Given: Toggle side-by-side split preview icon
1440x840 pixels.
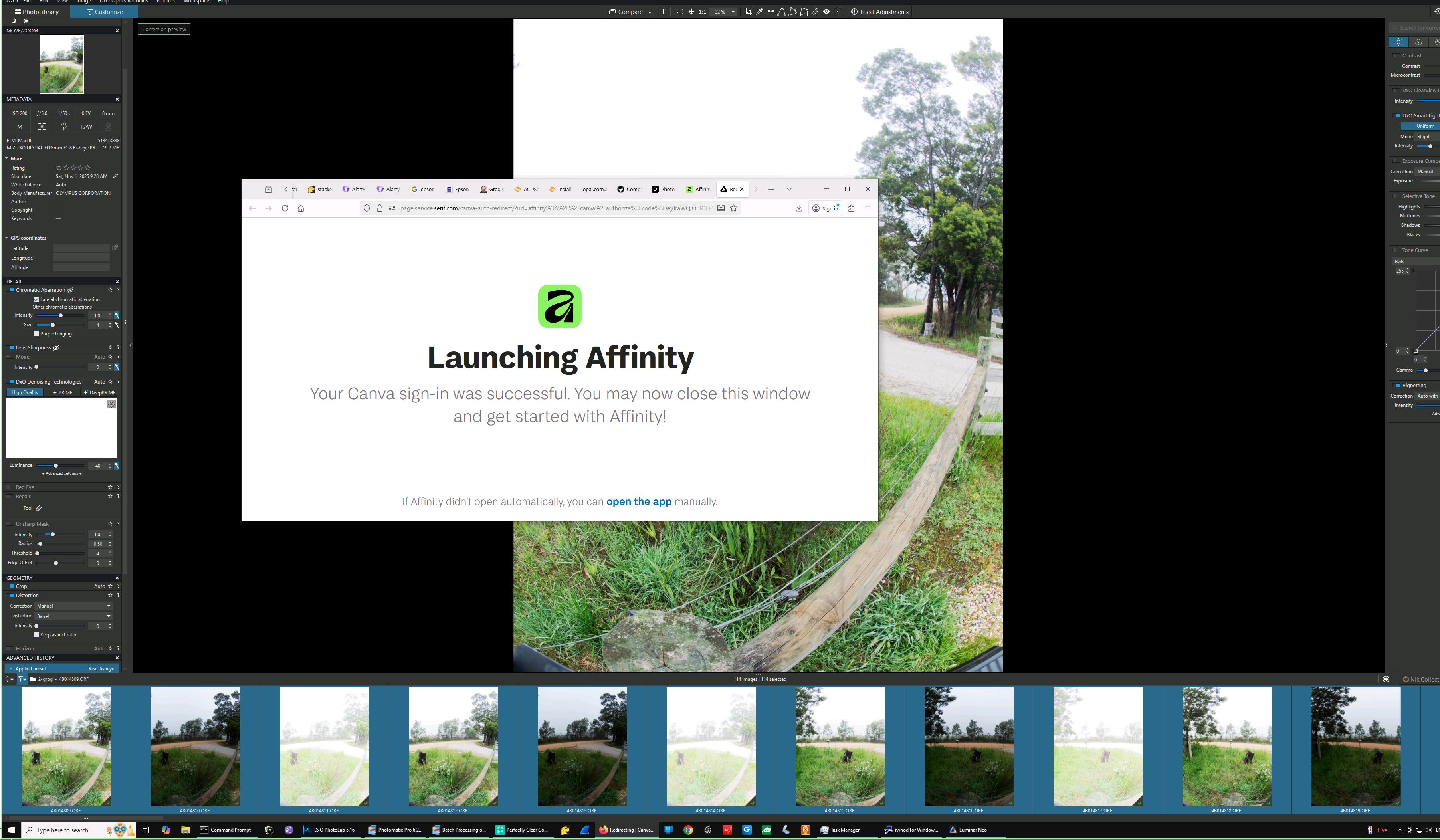Looking at the screenshot, I should [663, 12].
